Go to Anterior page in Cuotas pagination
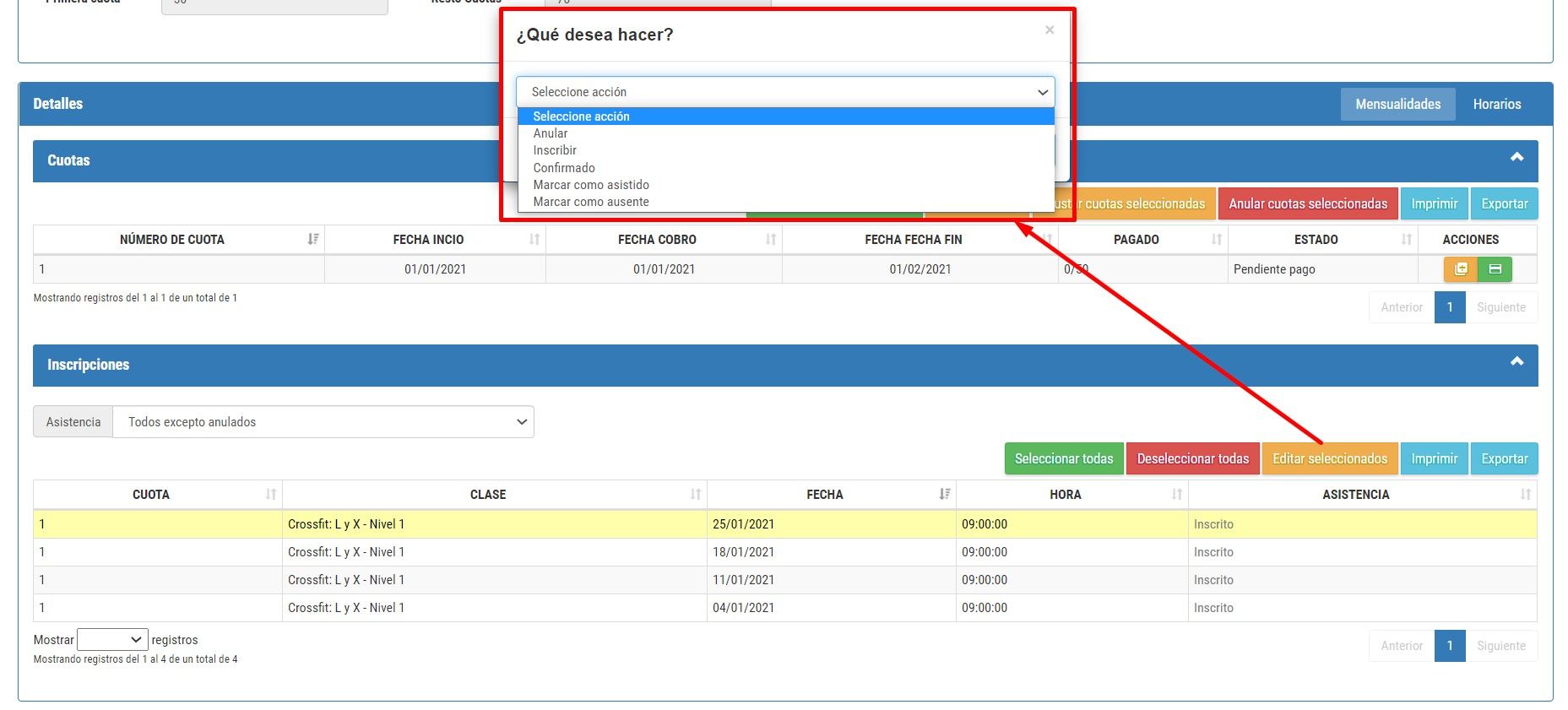This screenshot has height=710, width=1568. tap(1402, 307)
